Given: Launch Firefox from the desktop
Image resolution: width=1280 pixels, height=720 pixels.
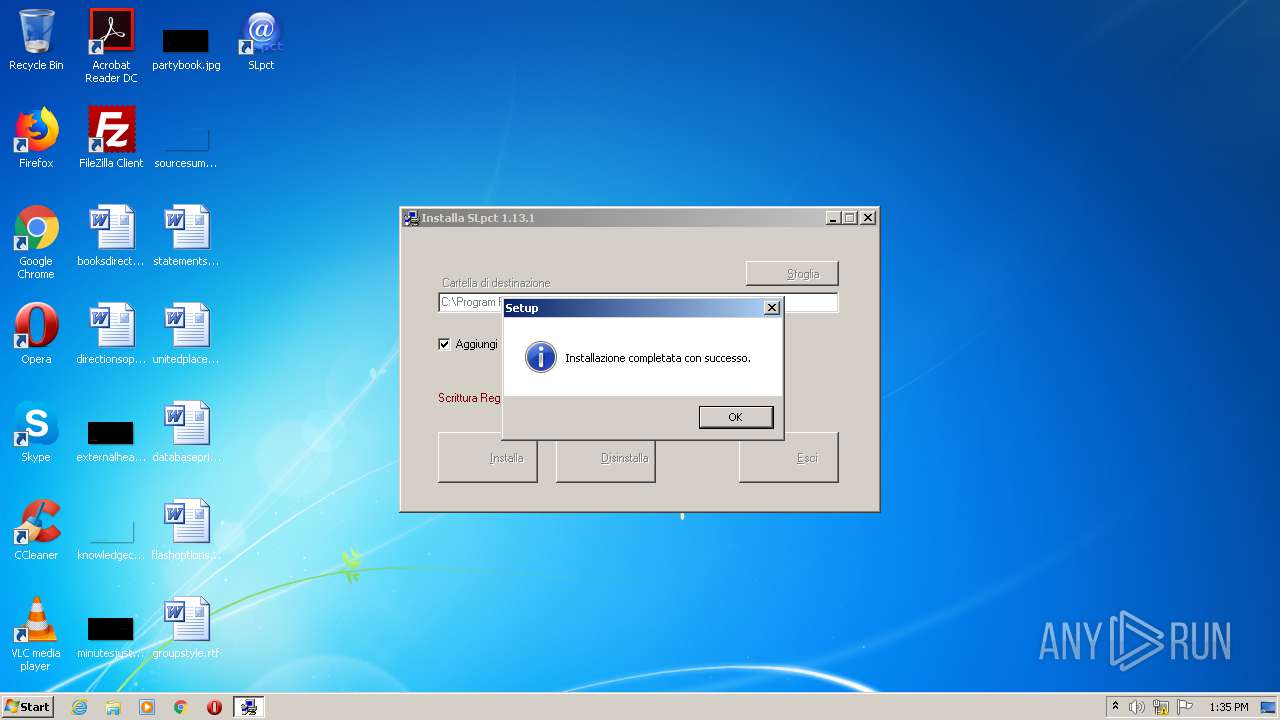Looking at the screenshot, I should pos(36,138).
